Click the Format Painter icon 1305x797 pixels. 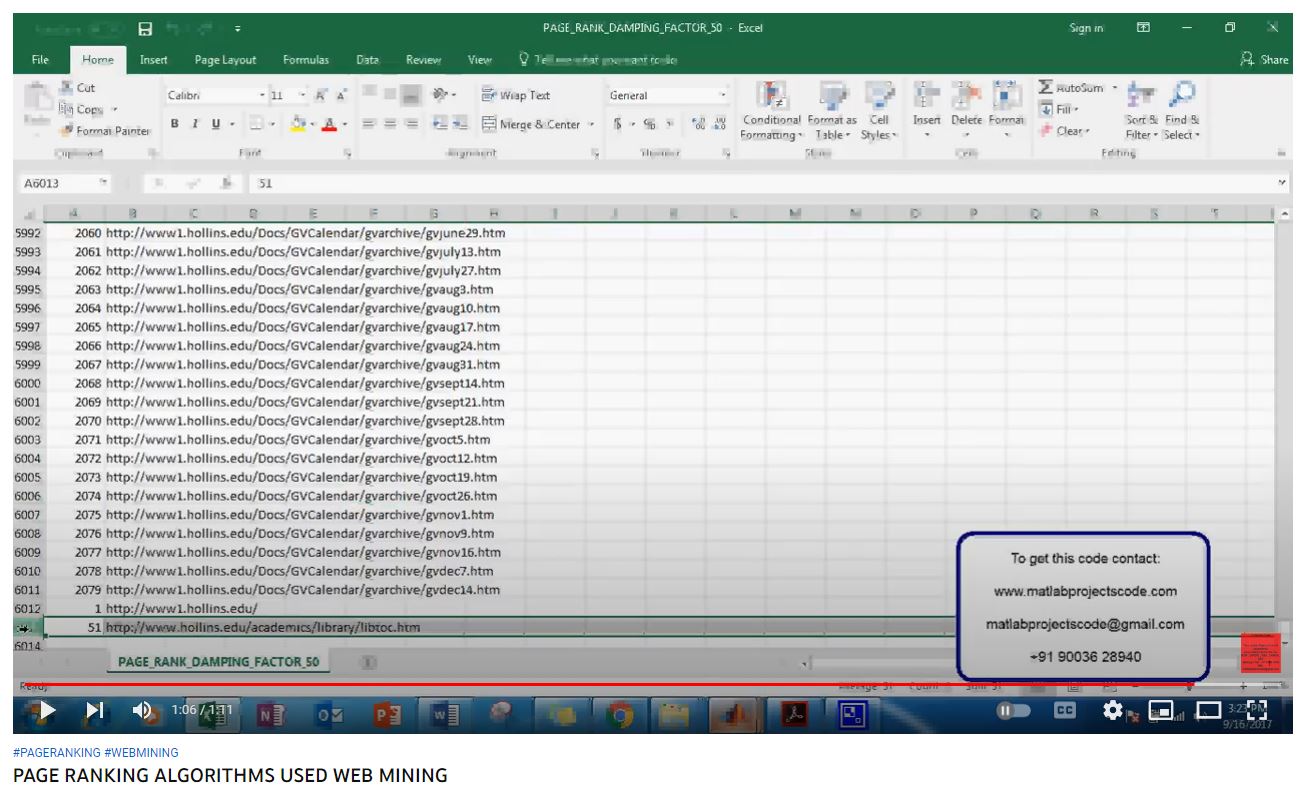pyautogui.click(x=68, y=131)
